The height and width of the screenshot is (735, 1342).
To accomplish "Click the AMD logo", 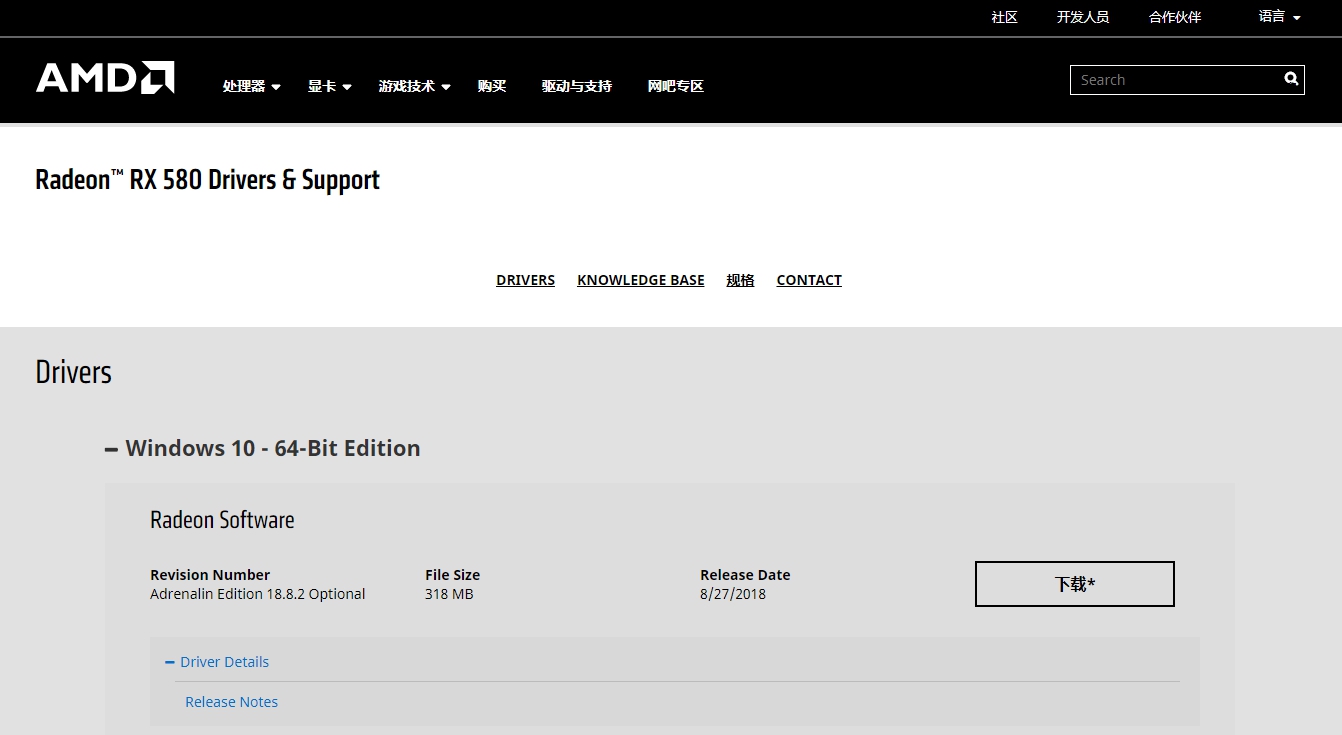I will (x=105, y=78).
